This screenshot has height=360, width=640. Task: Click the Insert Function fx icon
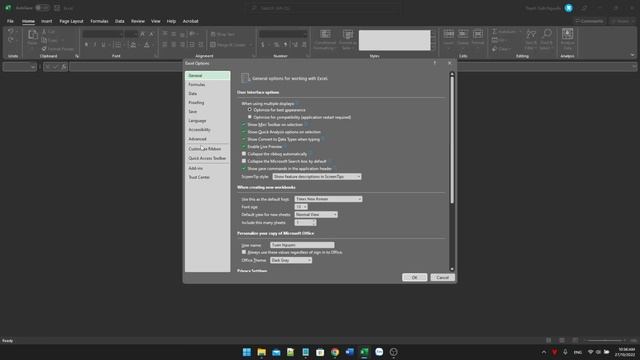coord(64,67)
